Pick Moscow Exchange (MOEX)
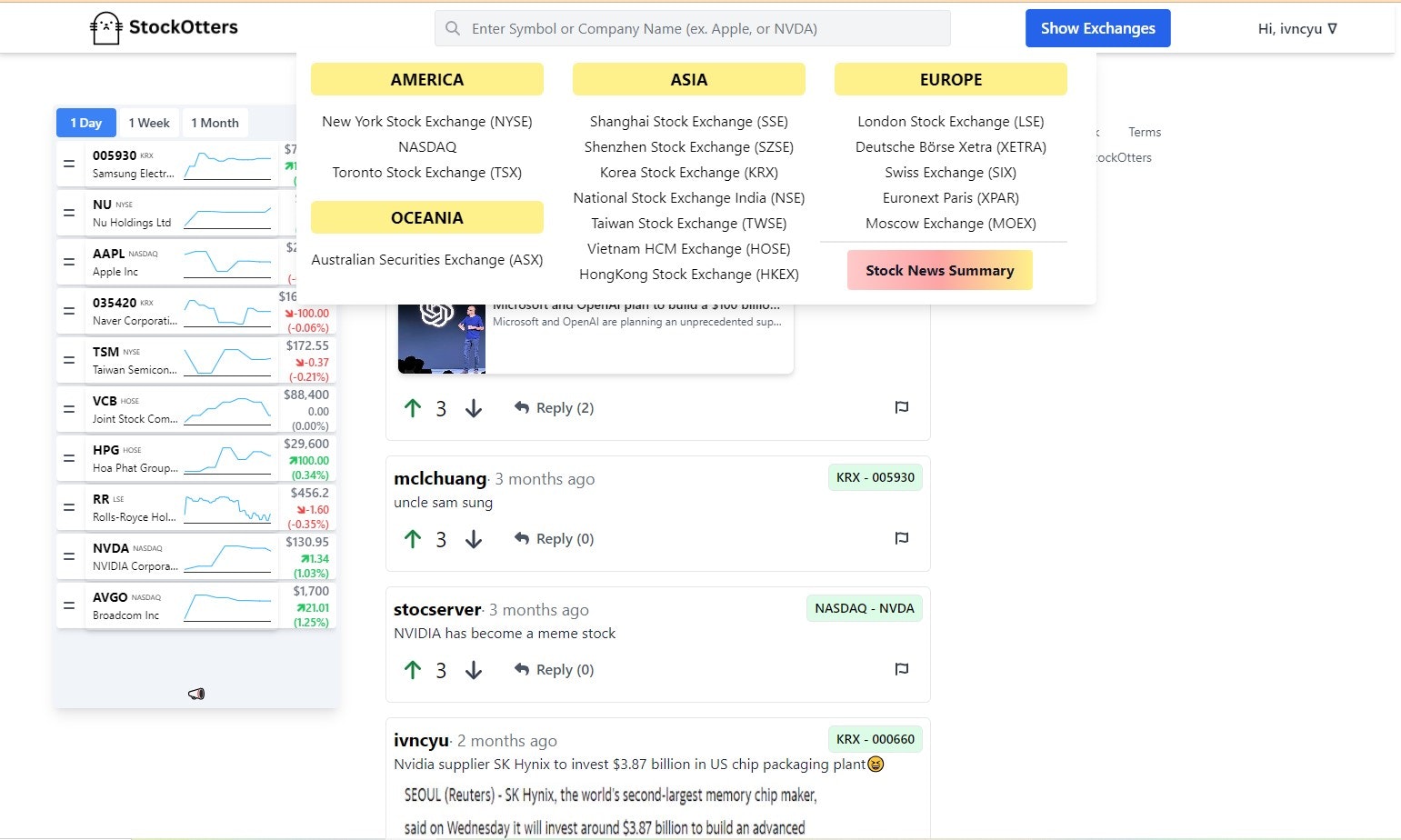Image resolution: width=1401 pixels, height=840 pixels. click(951, 224)
